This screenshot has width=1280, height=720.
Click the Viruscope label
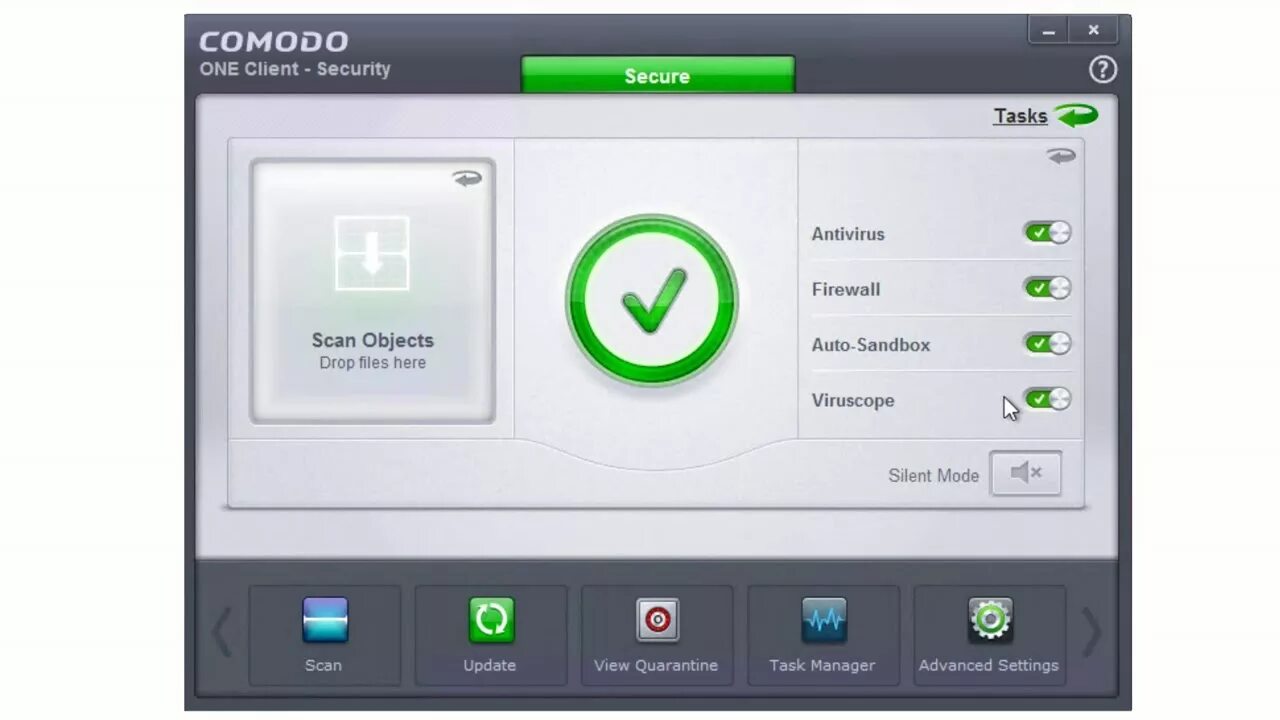coord(853,400)
